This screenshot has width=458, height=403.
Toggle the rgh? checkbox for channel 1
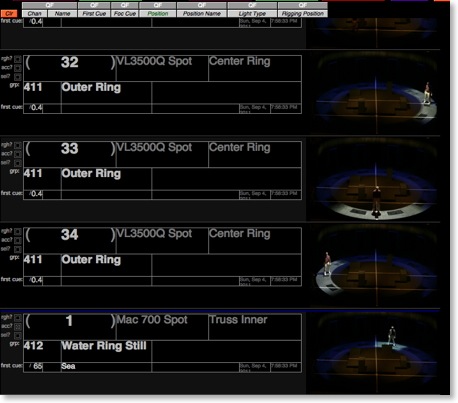pyautogui.click(x=18, y=318)
